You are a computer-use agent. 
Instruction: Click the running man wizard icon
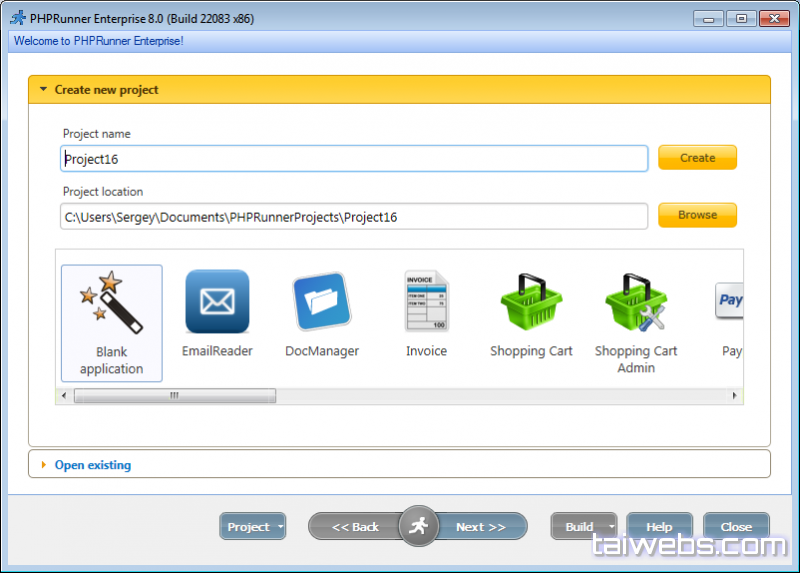tap(418, 526)
